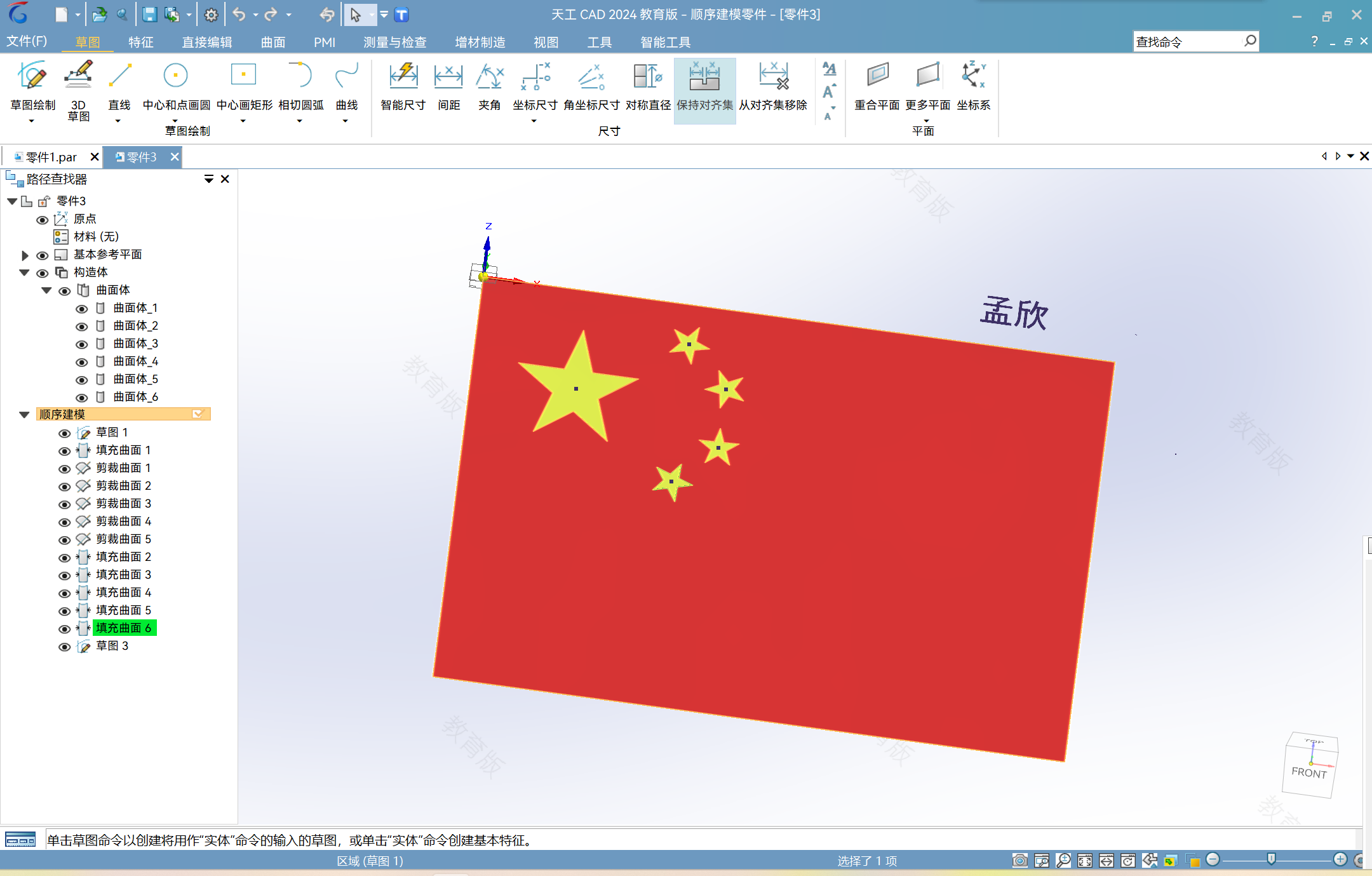Select the 相切圆弧 arc tool

[x=300, y=86]
